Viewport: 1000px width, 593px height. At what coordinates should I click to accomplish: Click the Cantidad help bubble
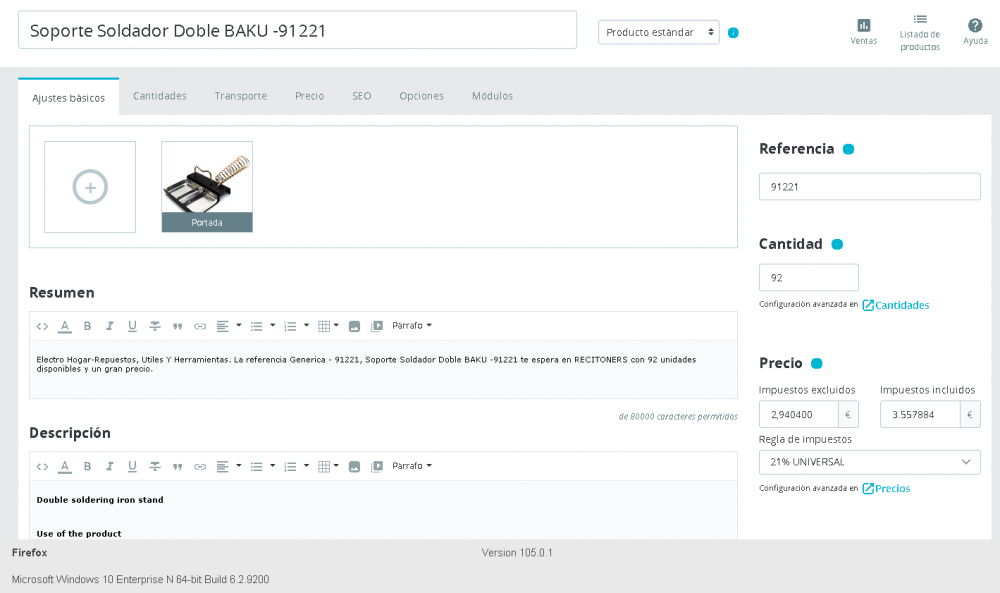coord(837,244)
